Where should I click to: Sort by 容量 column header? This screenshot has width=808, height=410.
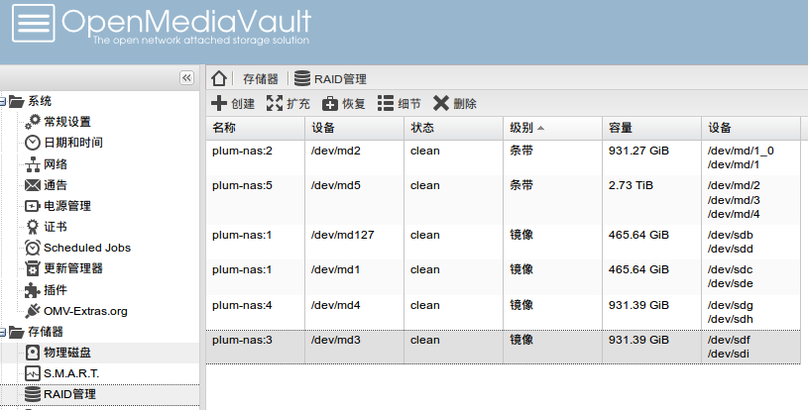620,128
